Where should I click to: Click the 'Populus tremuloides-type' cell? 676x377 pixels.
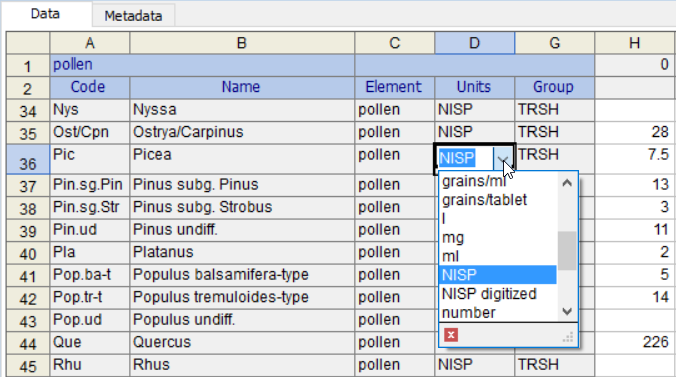[x=242, y=298]
